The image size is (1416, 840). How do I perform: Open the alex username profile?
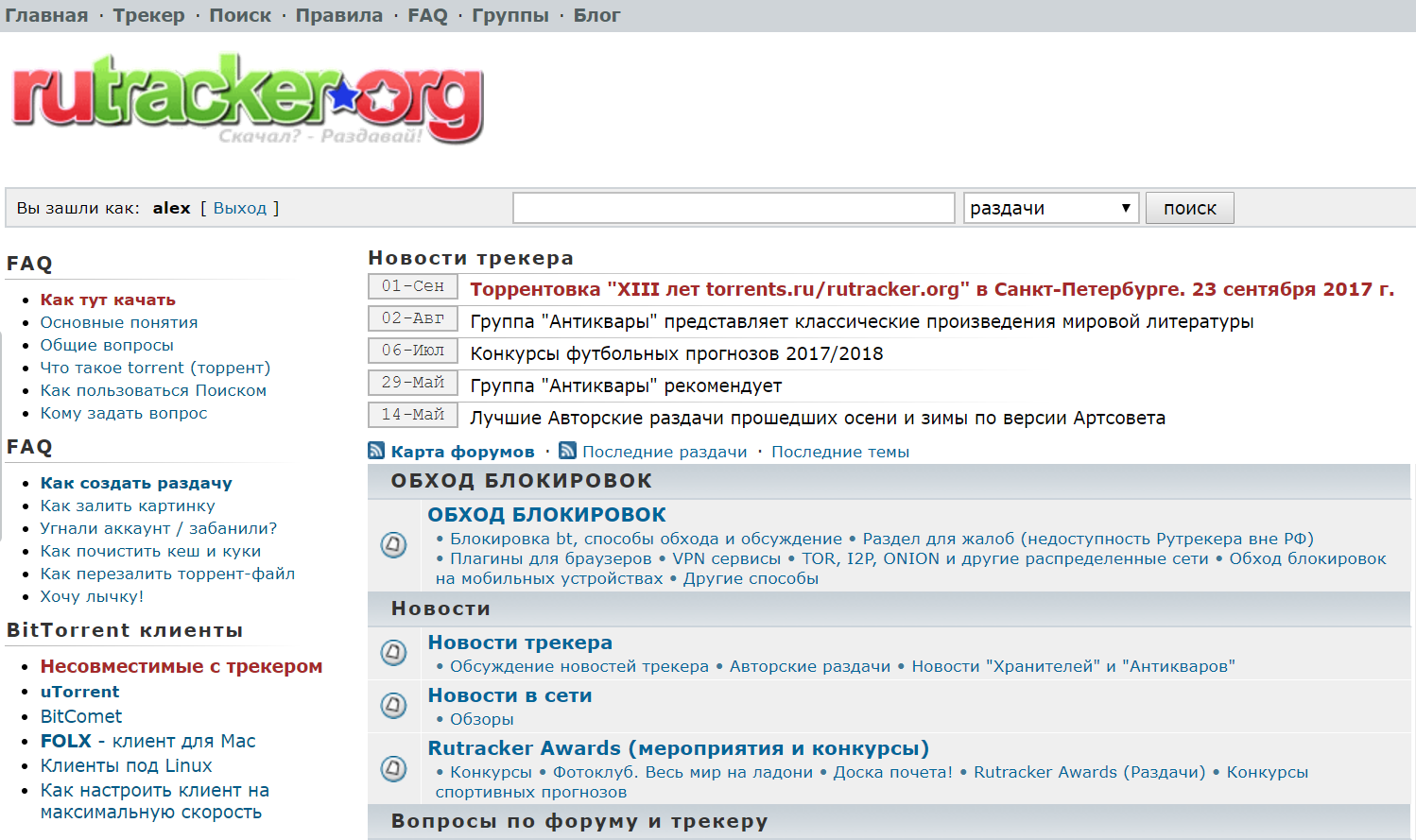172,208
